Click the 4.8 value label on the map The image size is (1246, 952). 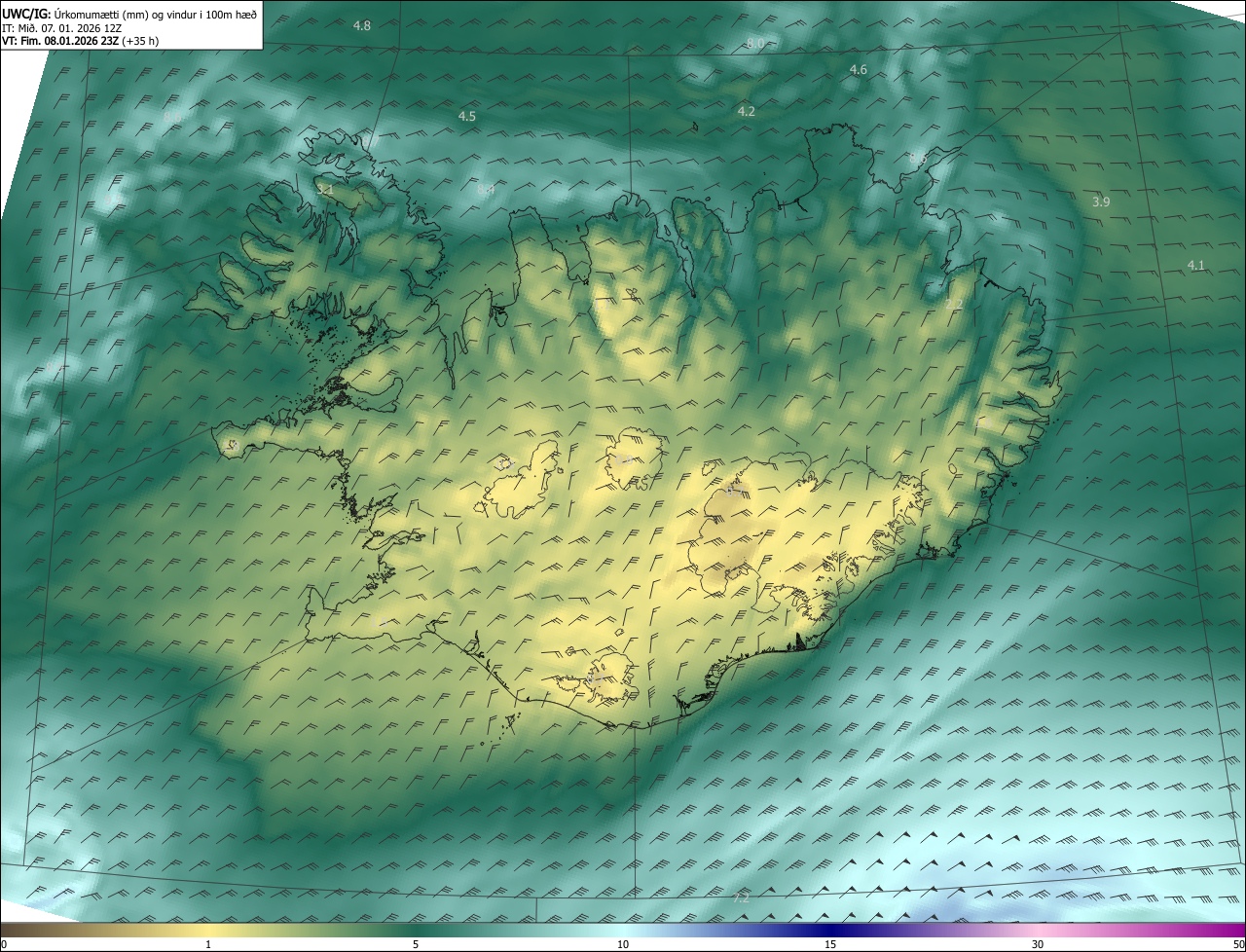pyautogui.click(x=362, y=25)
